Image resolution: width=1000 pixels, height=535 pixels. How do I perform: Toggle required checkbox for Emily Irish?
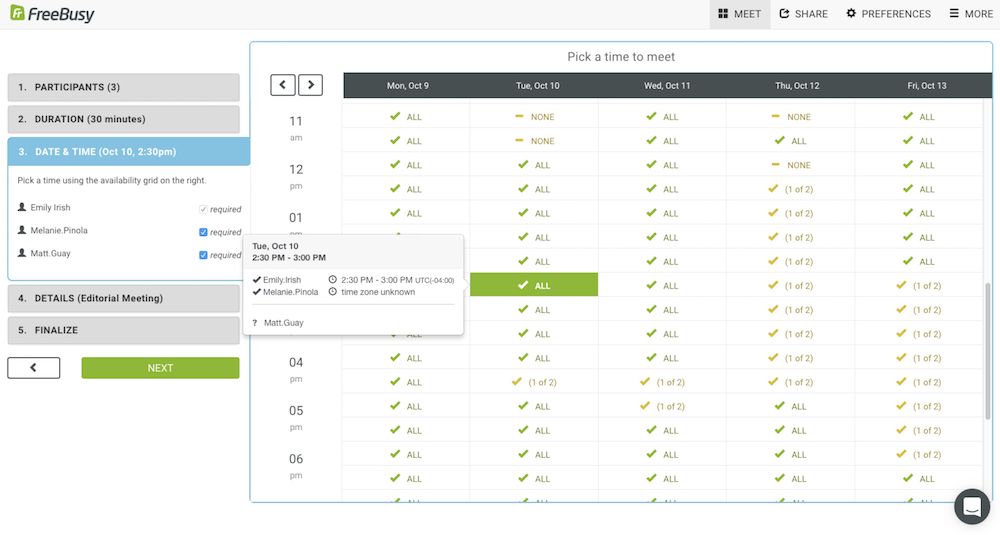click(204, 209)
